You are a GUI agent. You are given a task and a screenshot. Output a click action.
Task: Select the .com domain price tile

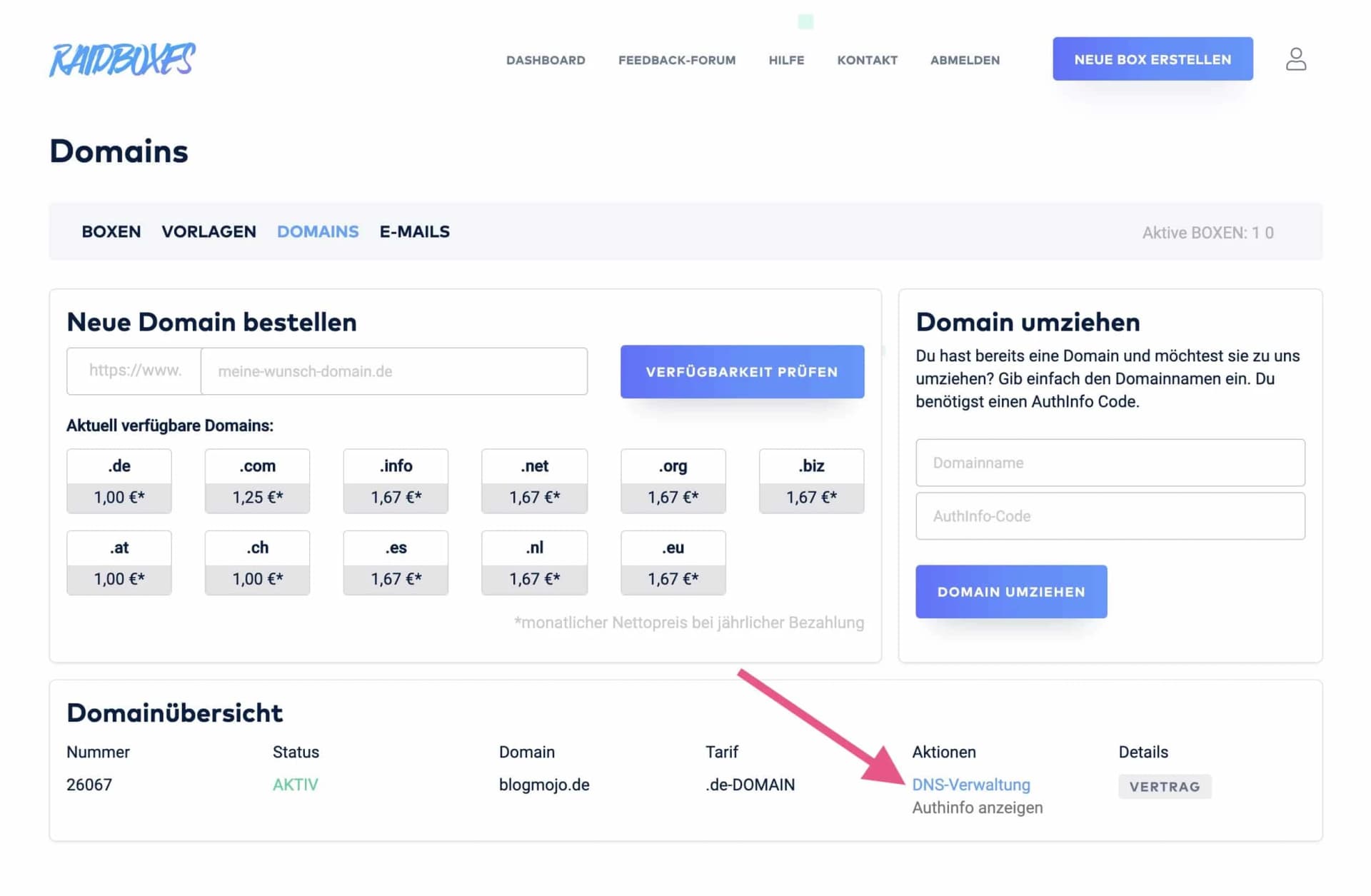257,480
